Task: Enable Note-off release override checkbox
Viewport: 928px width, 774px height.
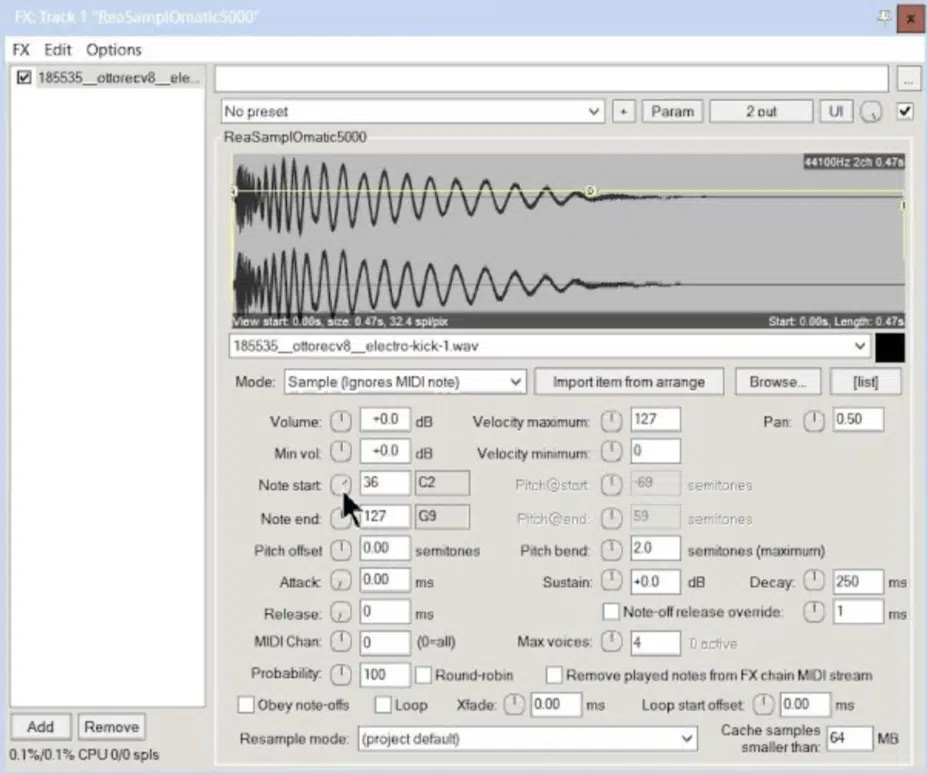Action: coord(611,611)
